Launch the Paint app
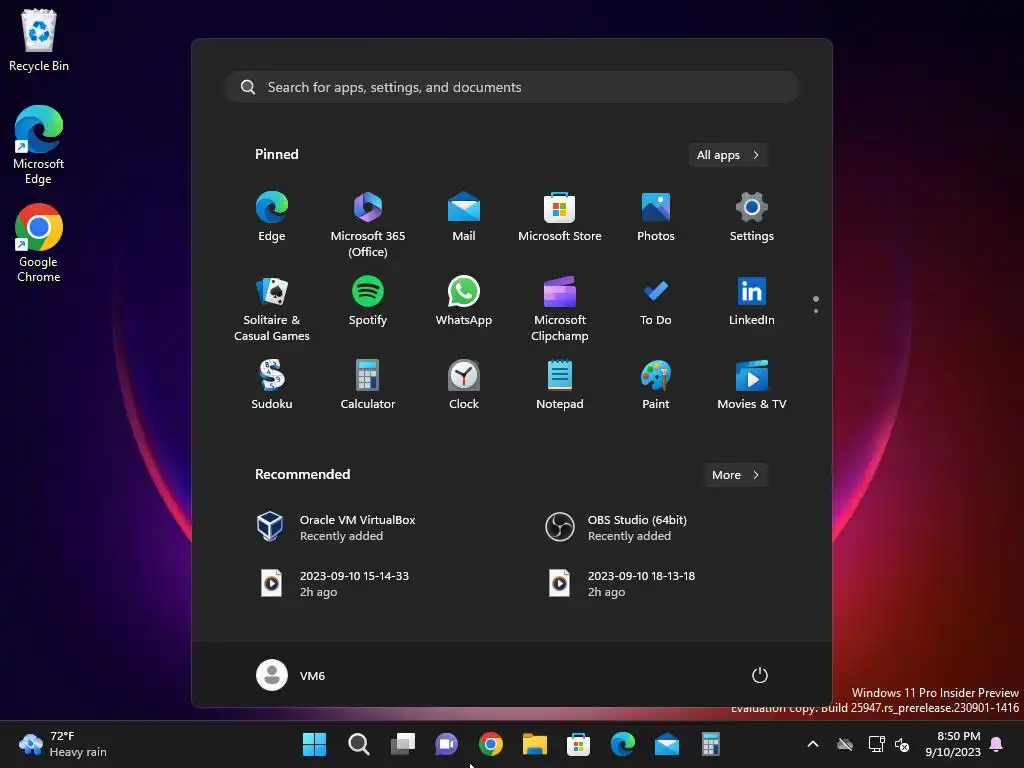1024x768 pixels. coord(656,385)
